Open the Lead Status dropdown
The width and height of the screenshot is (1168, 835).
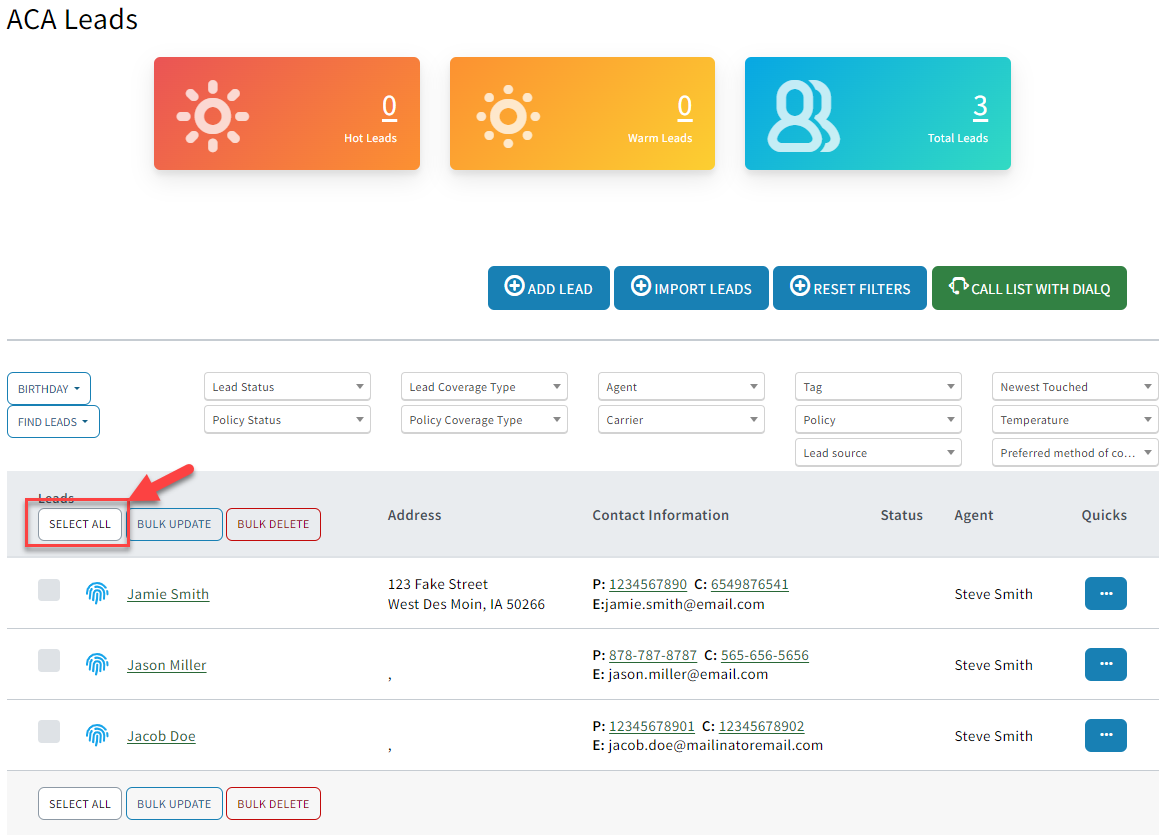287,386
